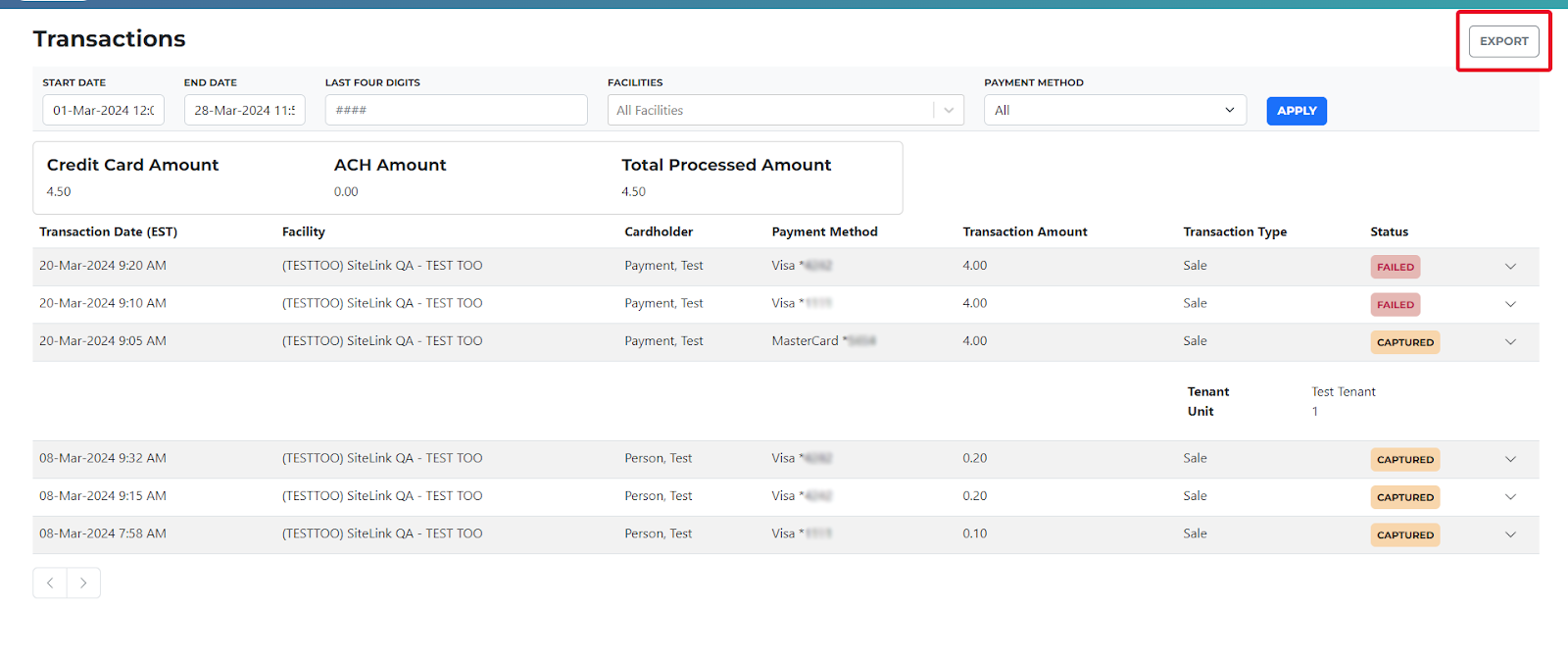1568x660 pixels.
Task: Click the Total Processed Amount heading
Action: (726, 165)
